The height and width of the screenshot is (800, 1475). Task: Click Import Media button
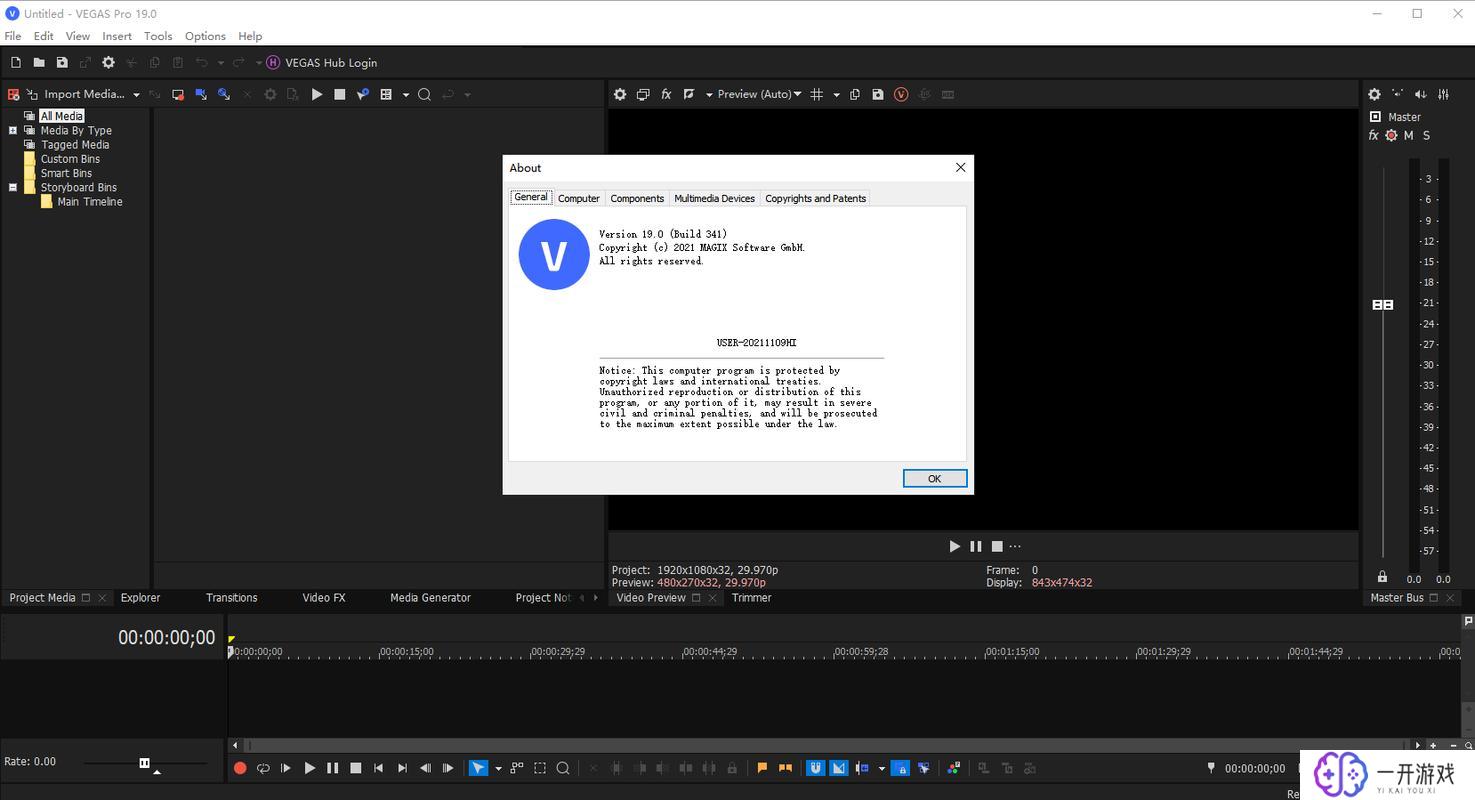[76, 94]
